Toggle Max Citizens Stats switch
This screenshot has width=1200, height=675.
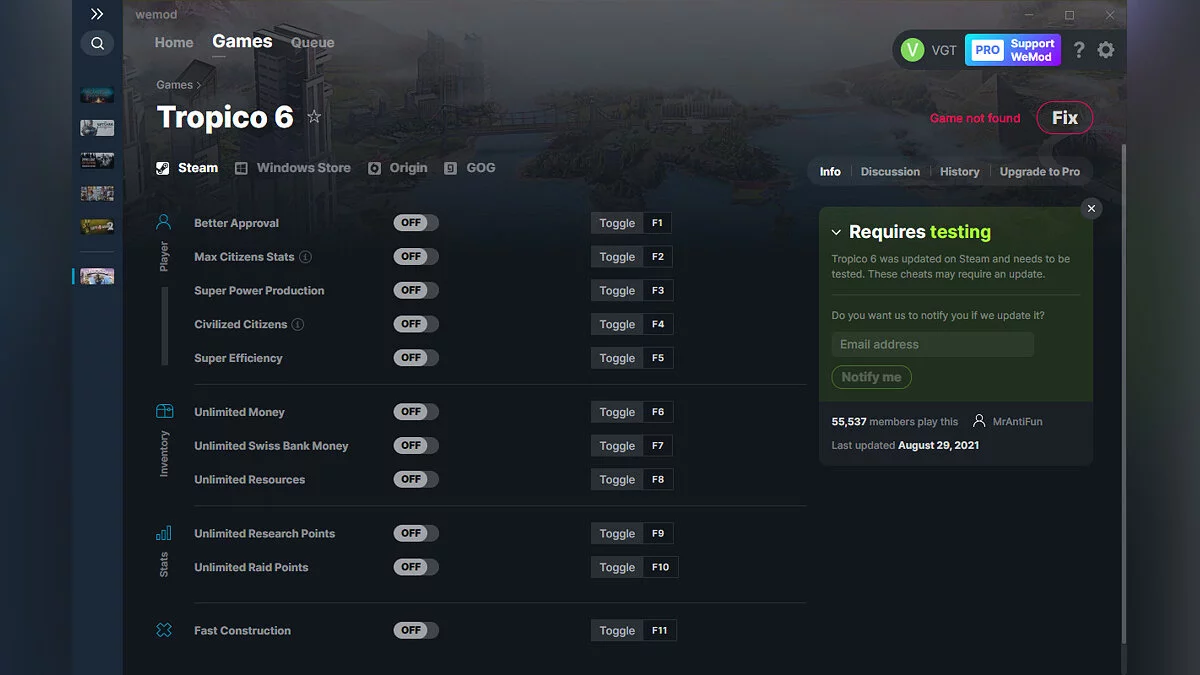(416, 257)
